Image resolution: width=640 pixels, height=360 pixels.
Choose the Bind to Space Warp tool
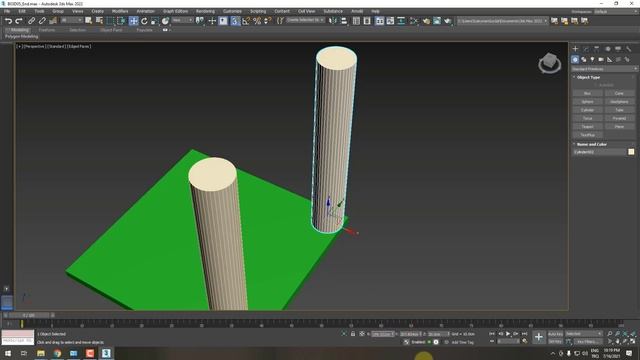(x=53, y=20)
